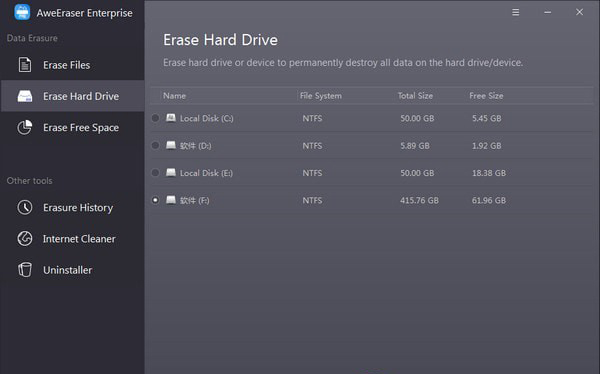Minimize the AweEraser window

pos(548,12)
